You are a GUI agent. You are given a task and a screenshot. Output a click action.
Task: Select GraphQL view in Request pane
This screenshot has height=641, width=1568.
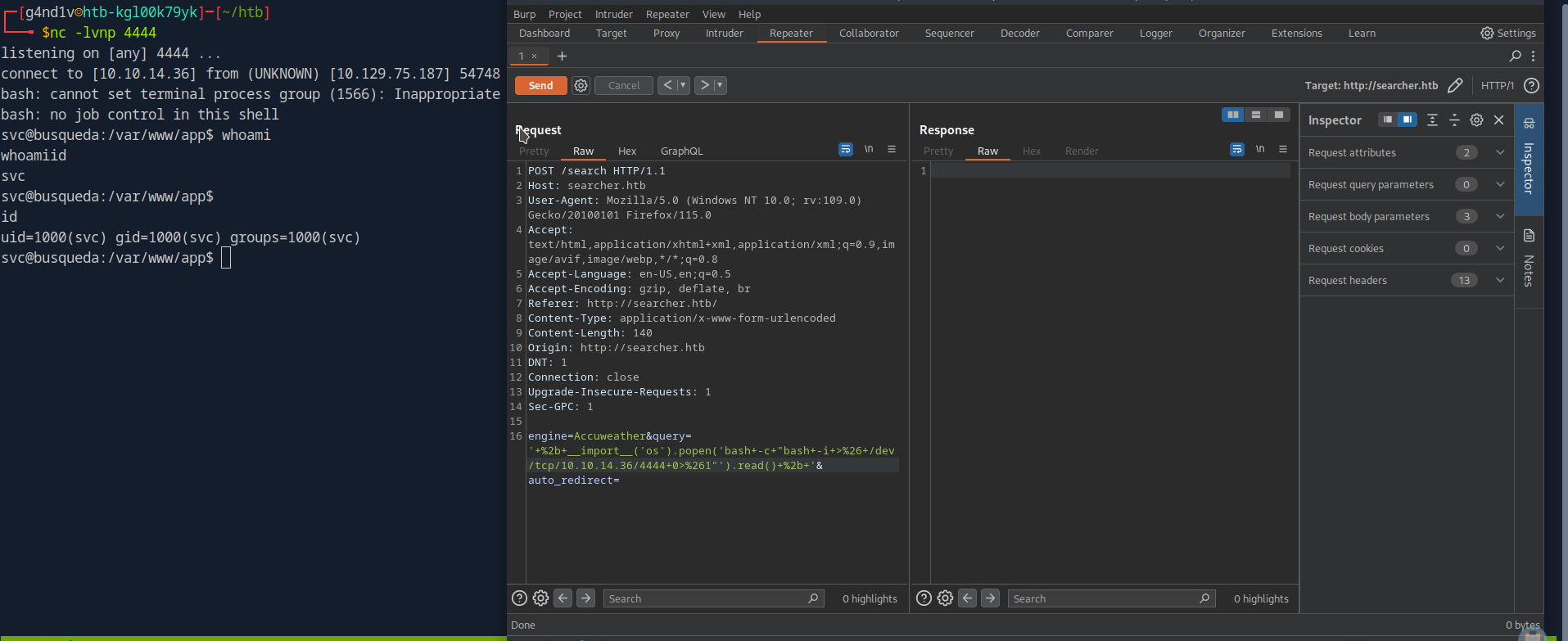[x=681, y=151]
